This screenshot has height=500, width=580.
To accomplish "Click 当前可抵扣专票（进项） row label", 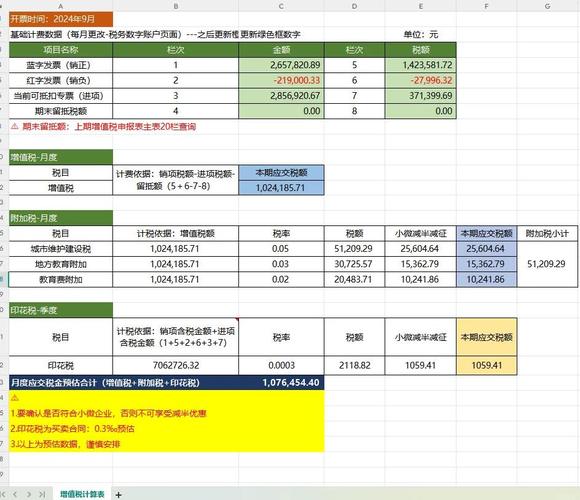I will 61,96.
